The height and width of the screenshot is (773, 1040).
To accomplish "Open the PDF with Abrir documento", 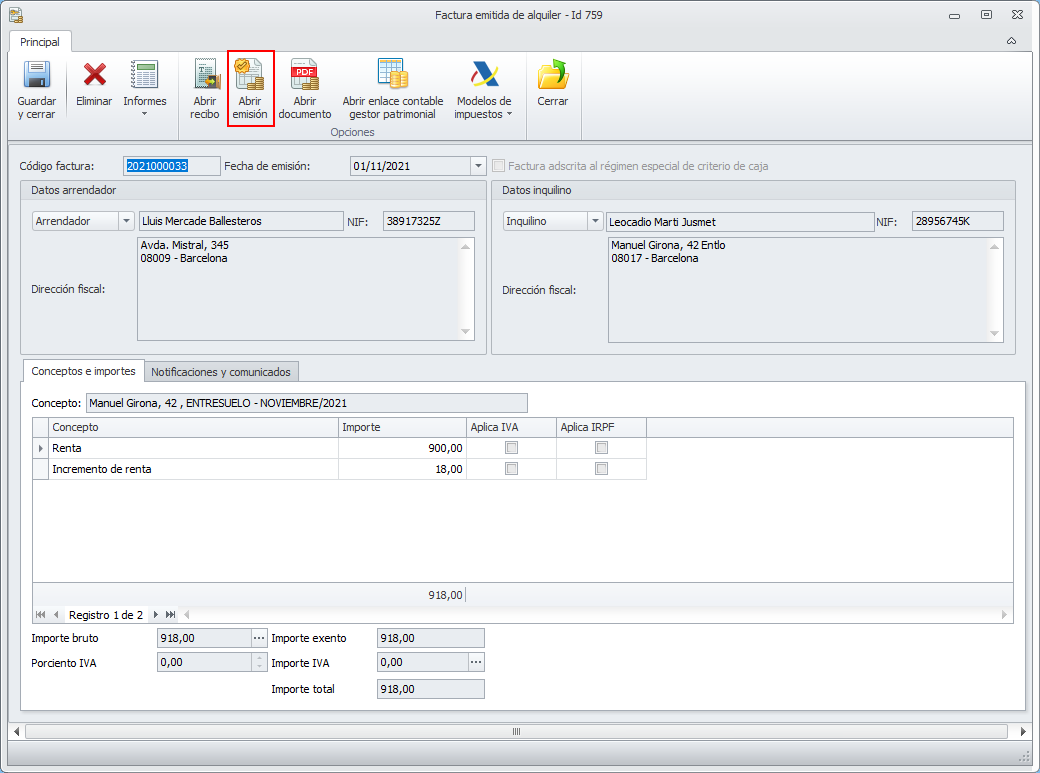I will click(x=304, y=76).
